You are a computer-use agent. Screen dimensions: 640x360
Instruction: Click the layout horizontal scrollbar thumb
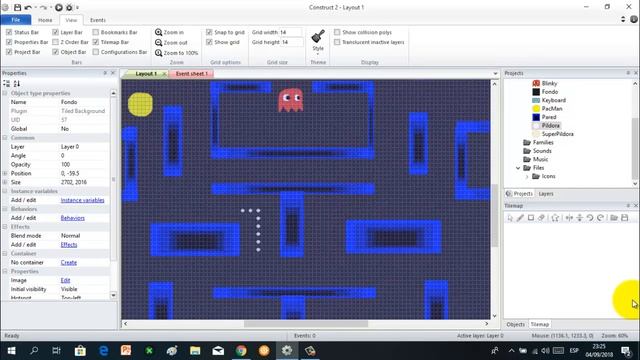click(306, 324)
